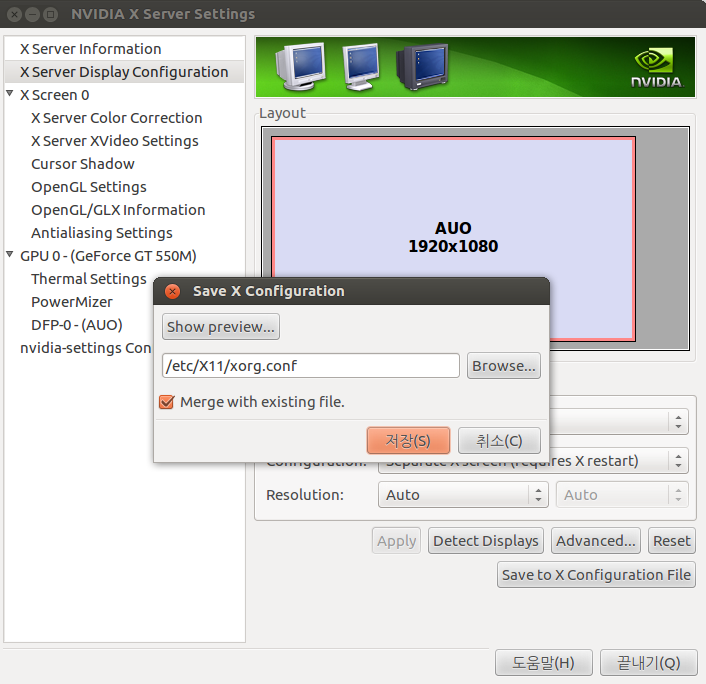The image size is (706, 684).
Task: Toggle Merge with existing file checkbox
Action: point(167,402)
